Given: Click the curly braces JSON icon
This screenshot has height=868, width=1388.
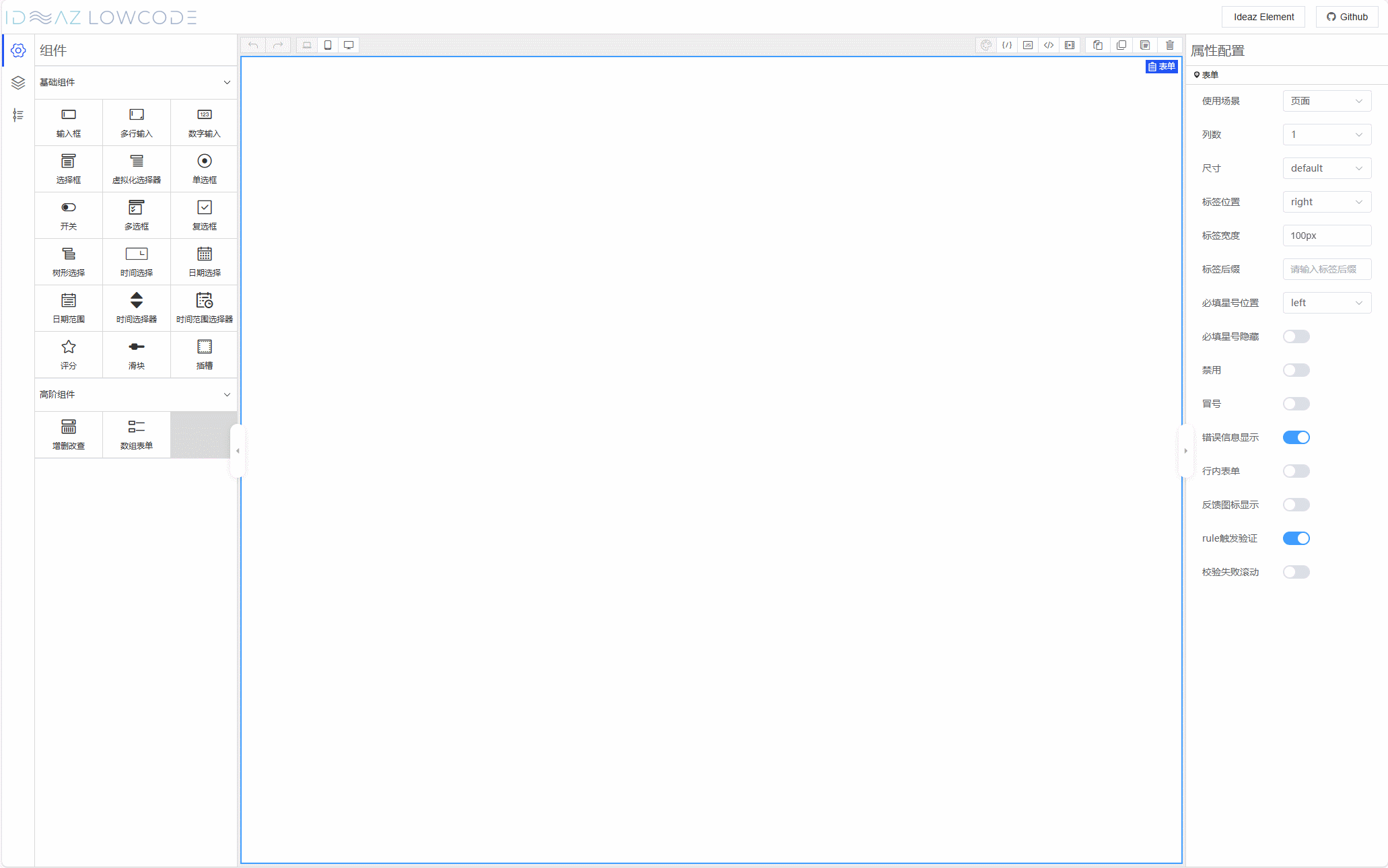Looking at the screenshot, I should (x=1007, y=45).
